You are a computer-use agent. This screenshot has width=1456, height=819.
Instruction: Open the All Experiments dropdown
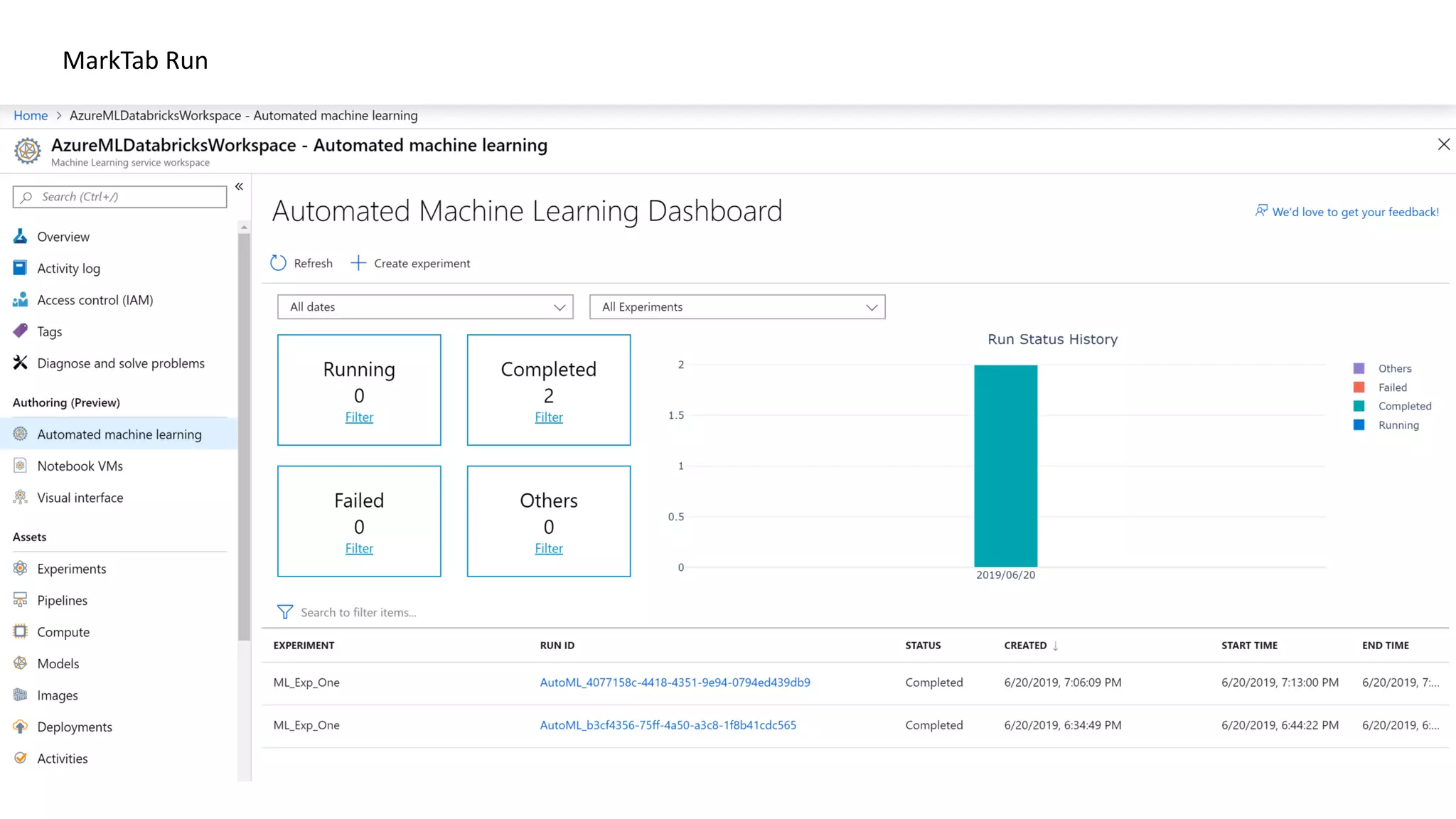point(737,307)
